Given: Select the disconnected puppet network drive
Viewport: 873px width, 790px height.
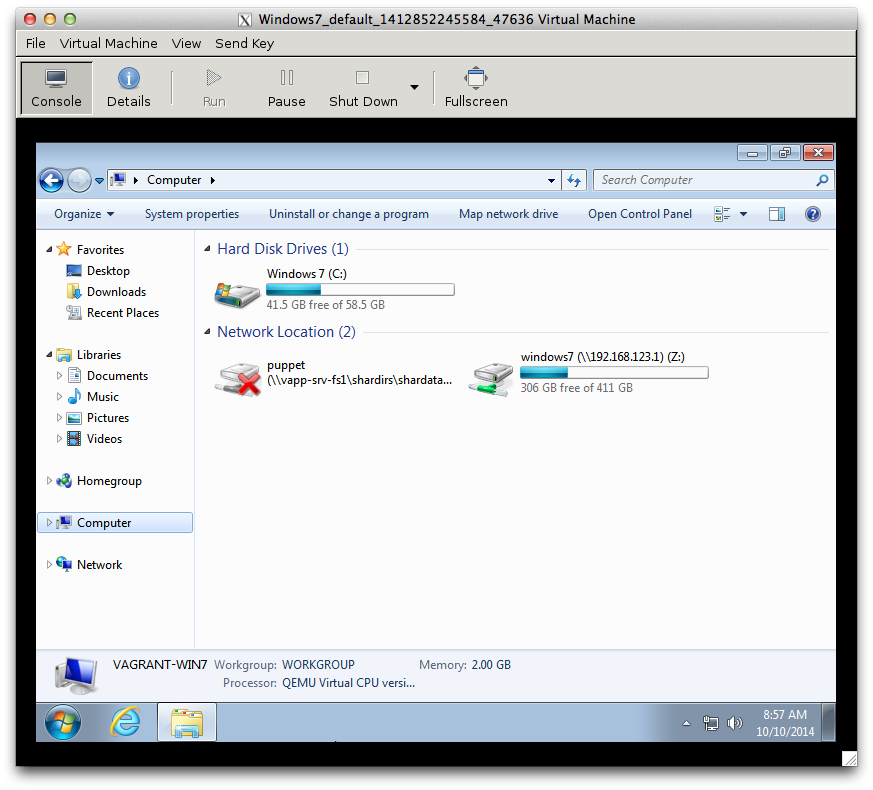Looking at the screenshot, I should pyautogui.click(x=333, y=378).
